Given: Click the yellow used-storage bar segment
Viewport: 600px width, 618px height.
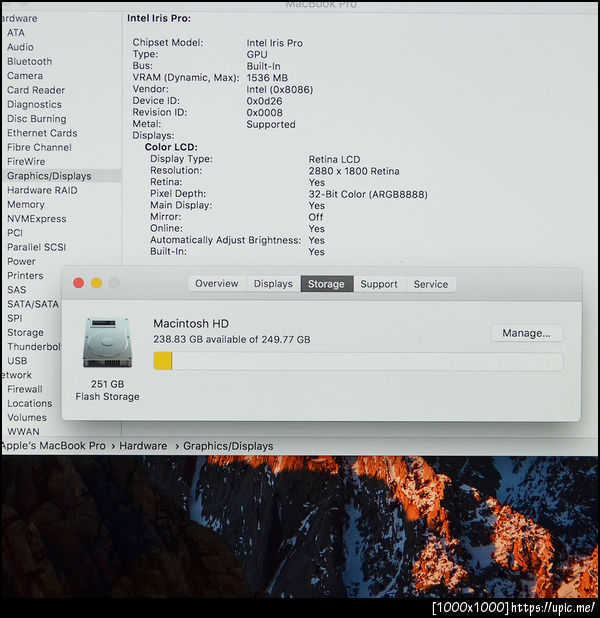Looking at the screenshot, I should coord(163,361).
